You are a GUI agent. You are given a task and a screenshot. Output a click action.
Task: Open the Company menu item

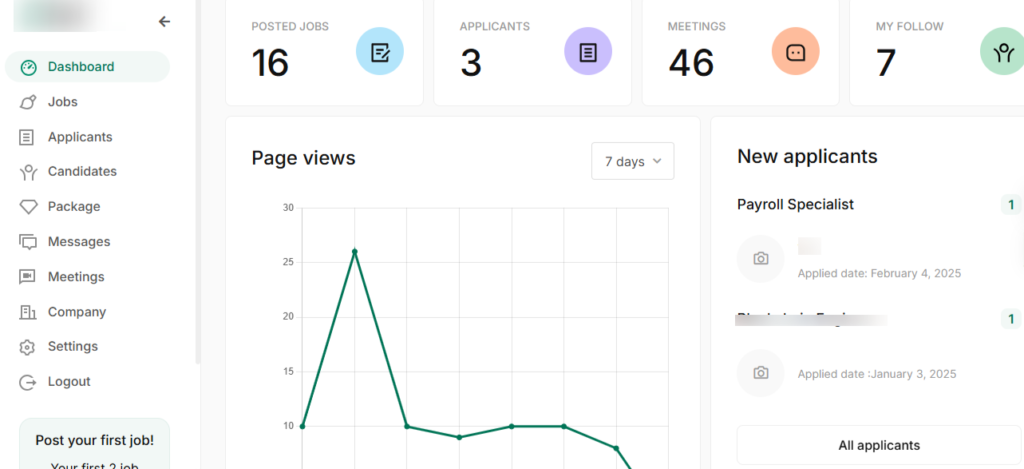point(77,312)
